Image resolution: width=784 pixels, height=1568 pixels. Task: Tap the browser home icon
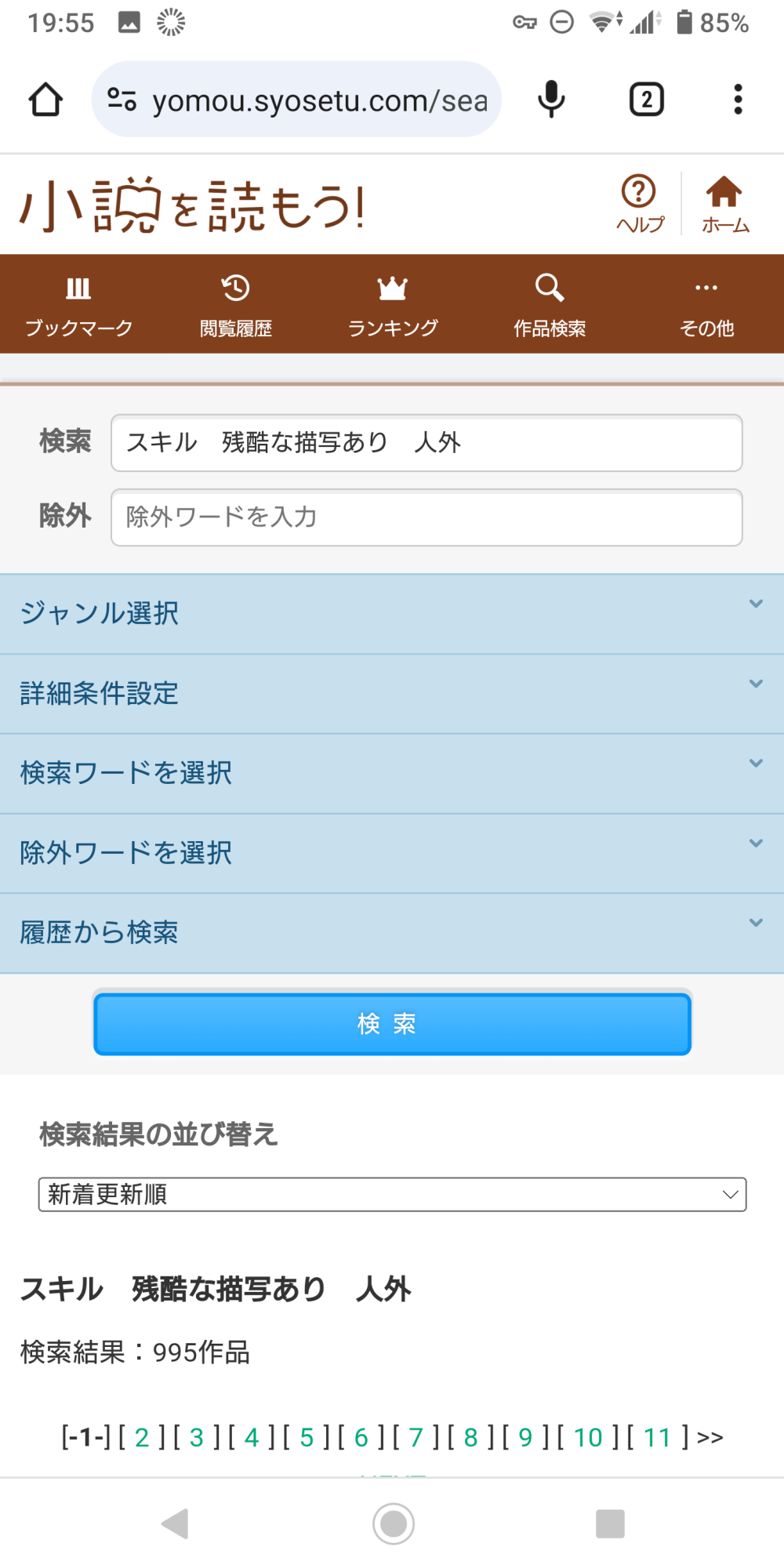pos(45,100)
